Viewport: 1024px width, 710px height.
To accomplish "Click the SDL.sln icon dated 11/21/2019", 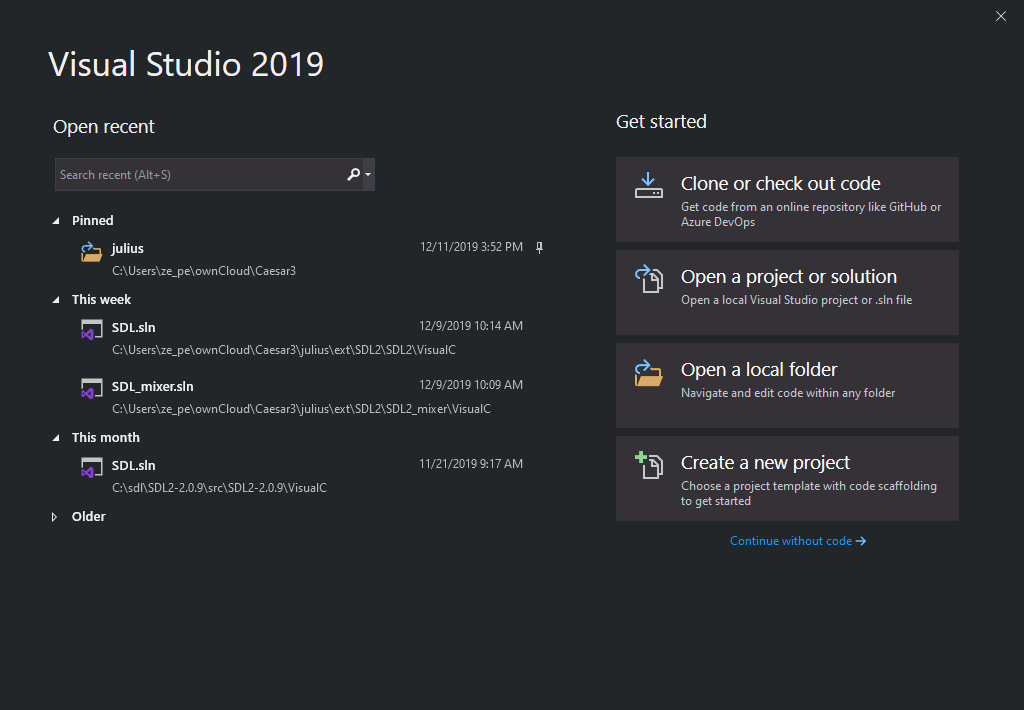I will coord(91,468).
